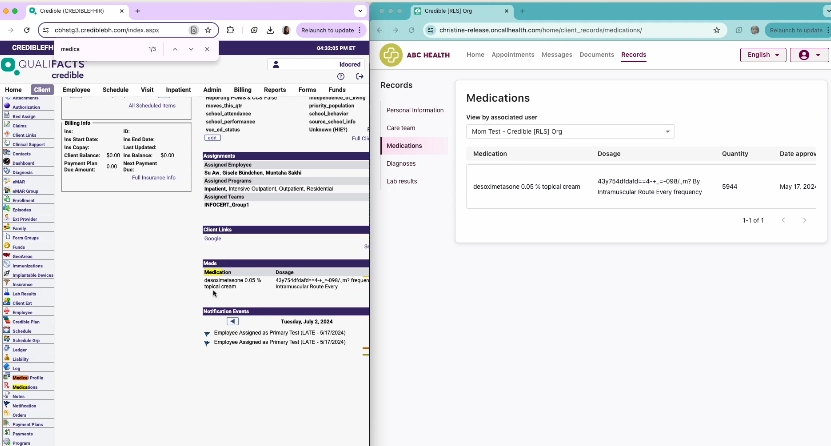Reload the Credible browser page
This screenshot has height=446, width=831.
click(26, 30)
